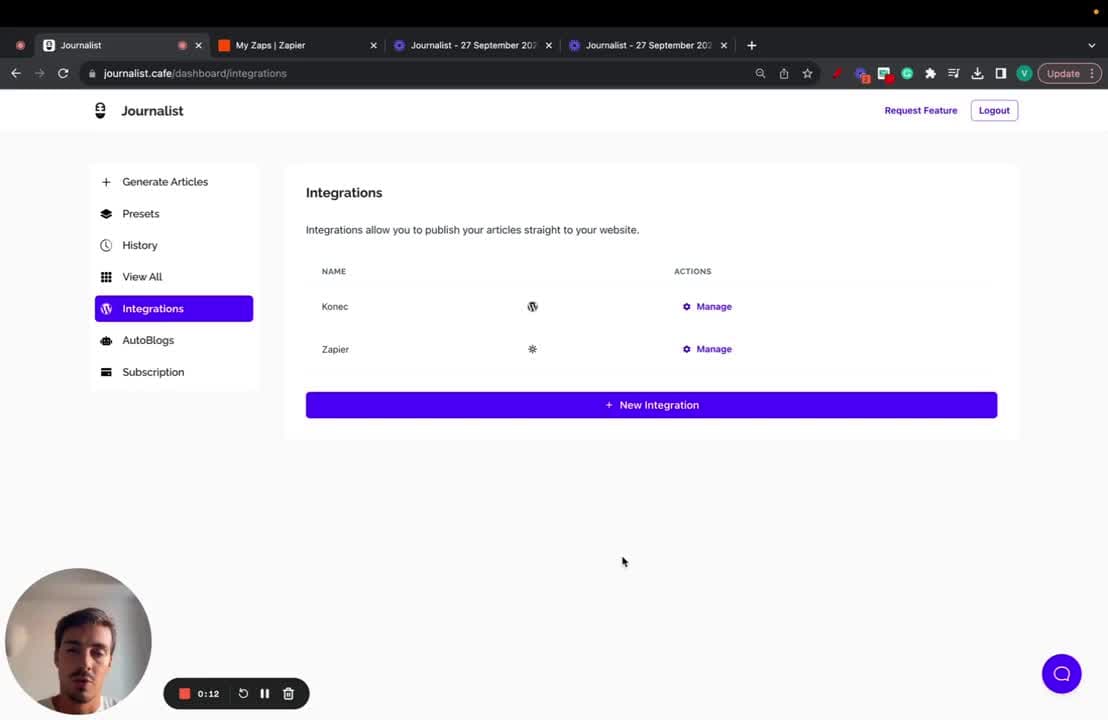This screenshot has width=1108, height=720.
Task: Click the AutoBlogs globe icon
Action: pyautogui.click(x=106, y=340)
